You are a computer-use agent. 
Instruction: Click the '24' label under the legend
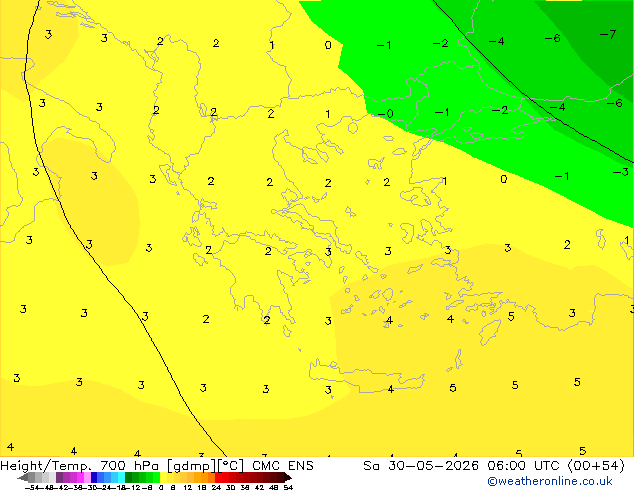[x=217, y=488]
